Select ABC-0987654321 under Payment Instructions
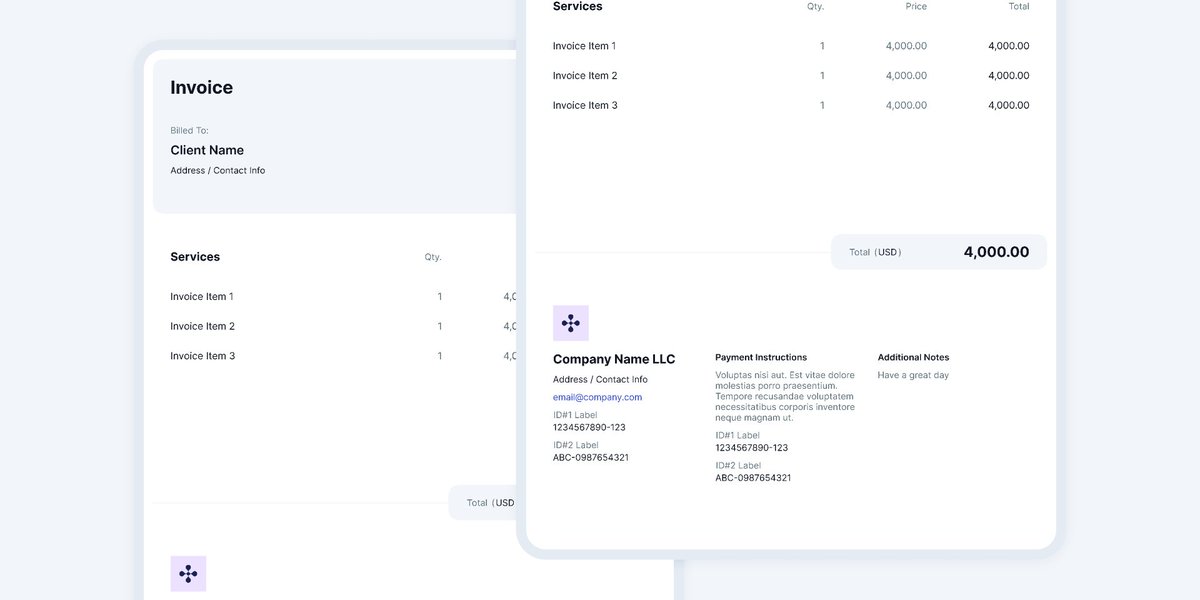The width and height of the screenshot is (1200, 600). tap(753, 477)
